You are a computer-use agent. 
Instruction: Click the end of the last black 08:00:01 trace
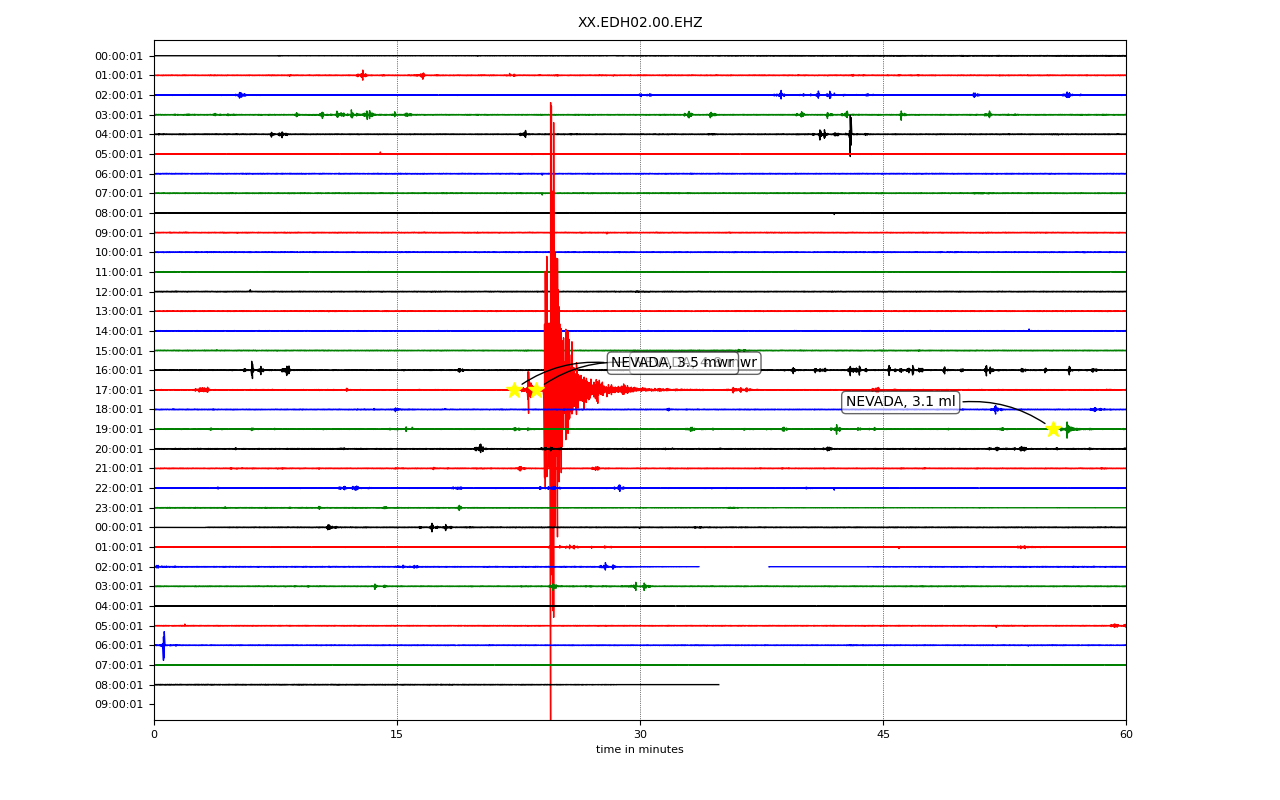click(x=718, y=685)
